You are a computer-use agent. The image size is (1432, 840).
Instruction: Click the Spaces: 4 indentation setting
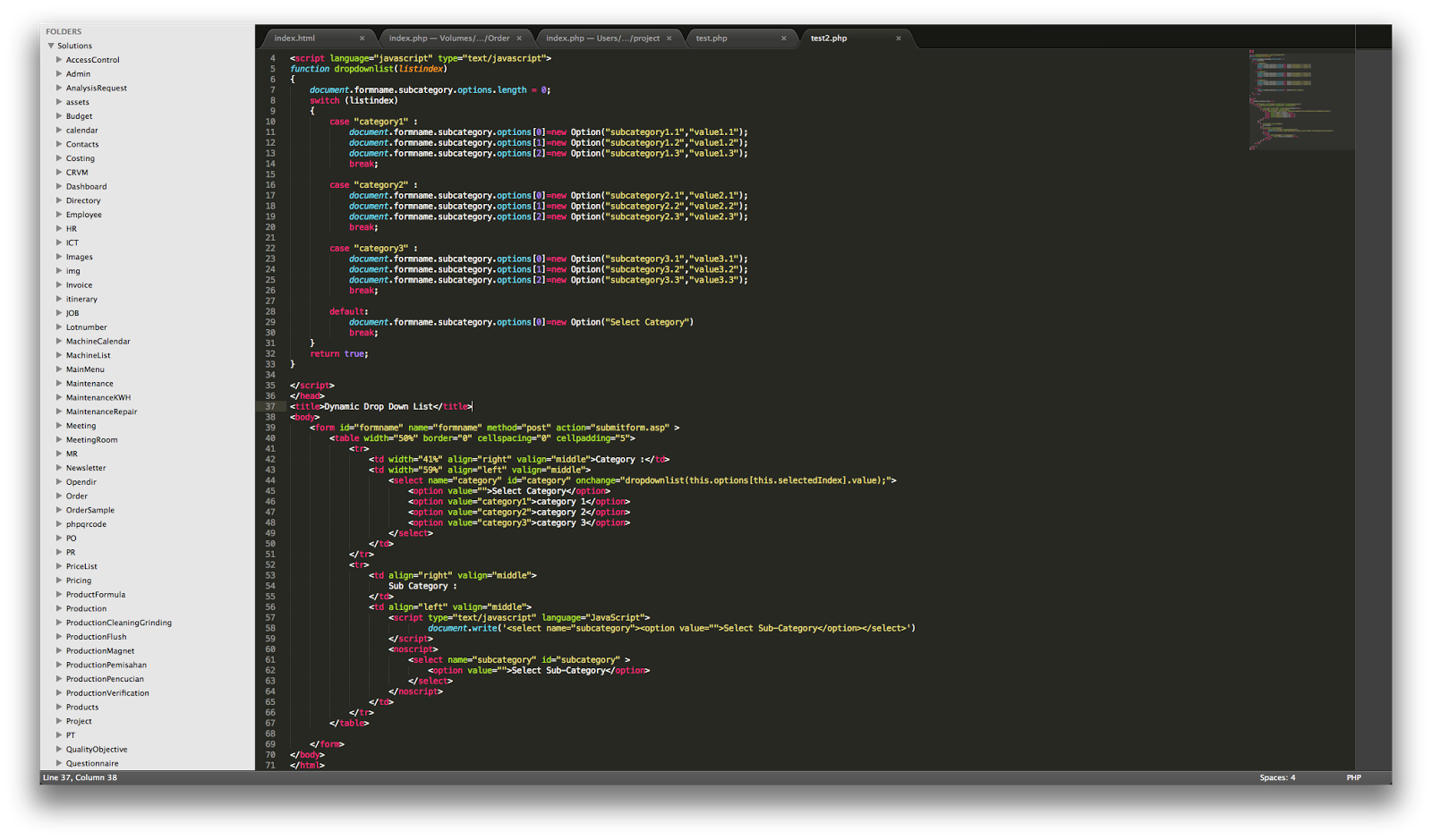point(1277,777)
